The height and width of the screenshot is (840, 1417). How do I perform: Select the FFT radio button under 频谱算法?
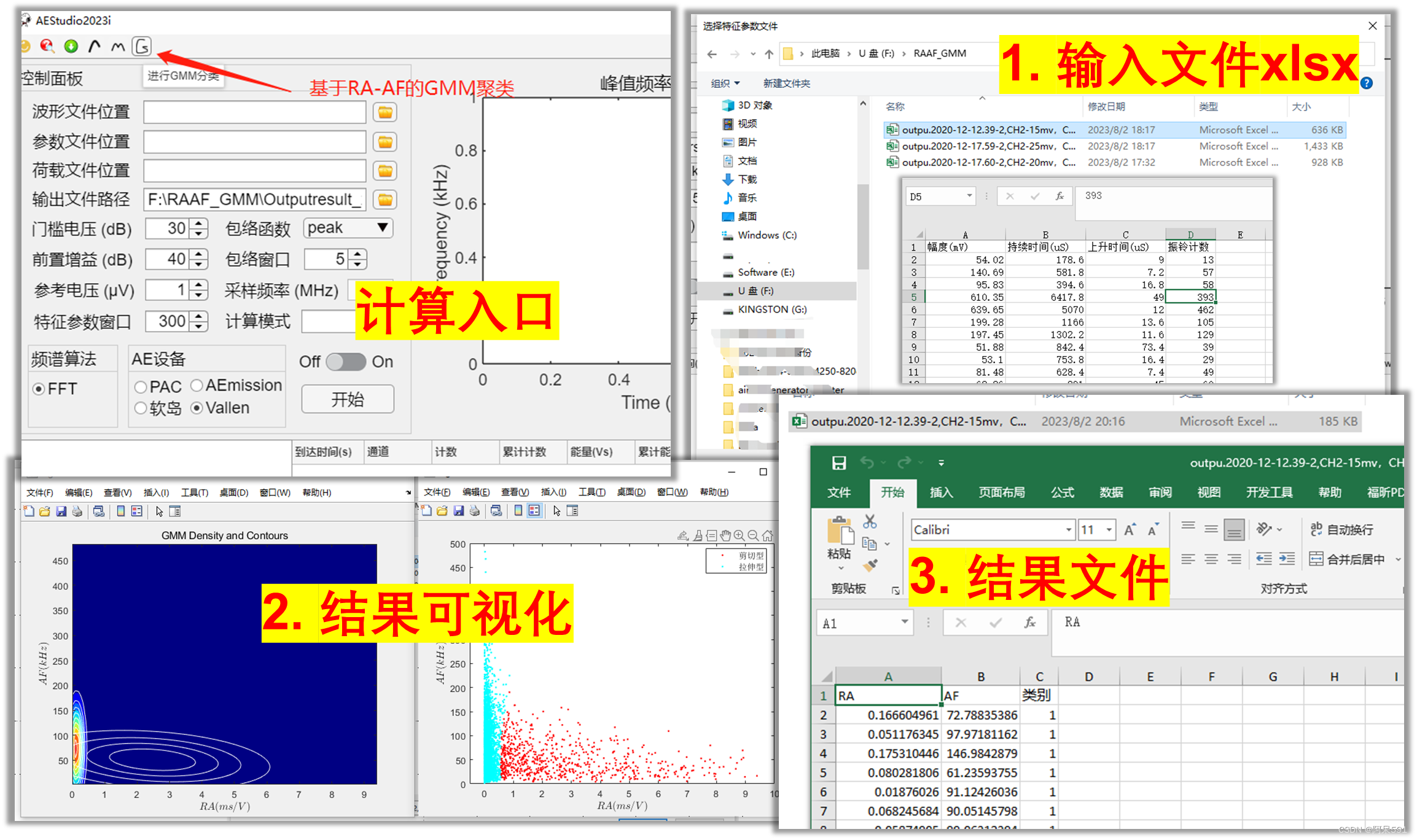38,388
